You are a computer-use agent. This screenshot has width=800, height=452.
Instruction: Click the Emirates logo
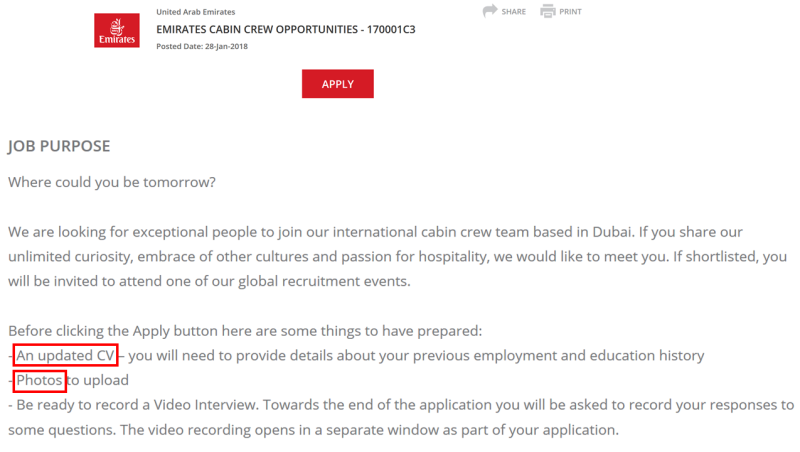pos(117,31)
